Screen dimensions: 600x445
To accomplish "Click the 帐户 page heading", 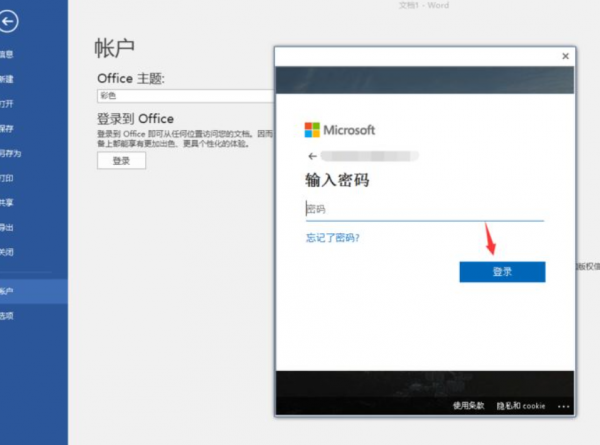I will tap(114, 49).
